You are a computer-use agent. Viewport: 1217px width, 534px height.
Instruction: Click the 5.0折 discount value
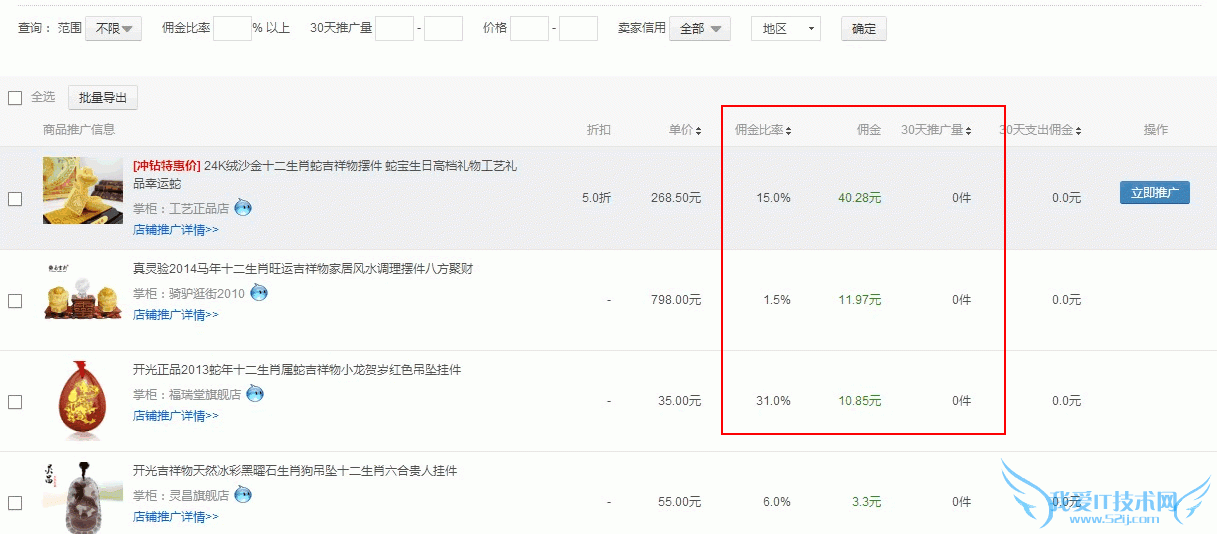(x=596, y=198)
